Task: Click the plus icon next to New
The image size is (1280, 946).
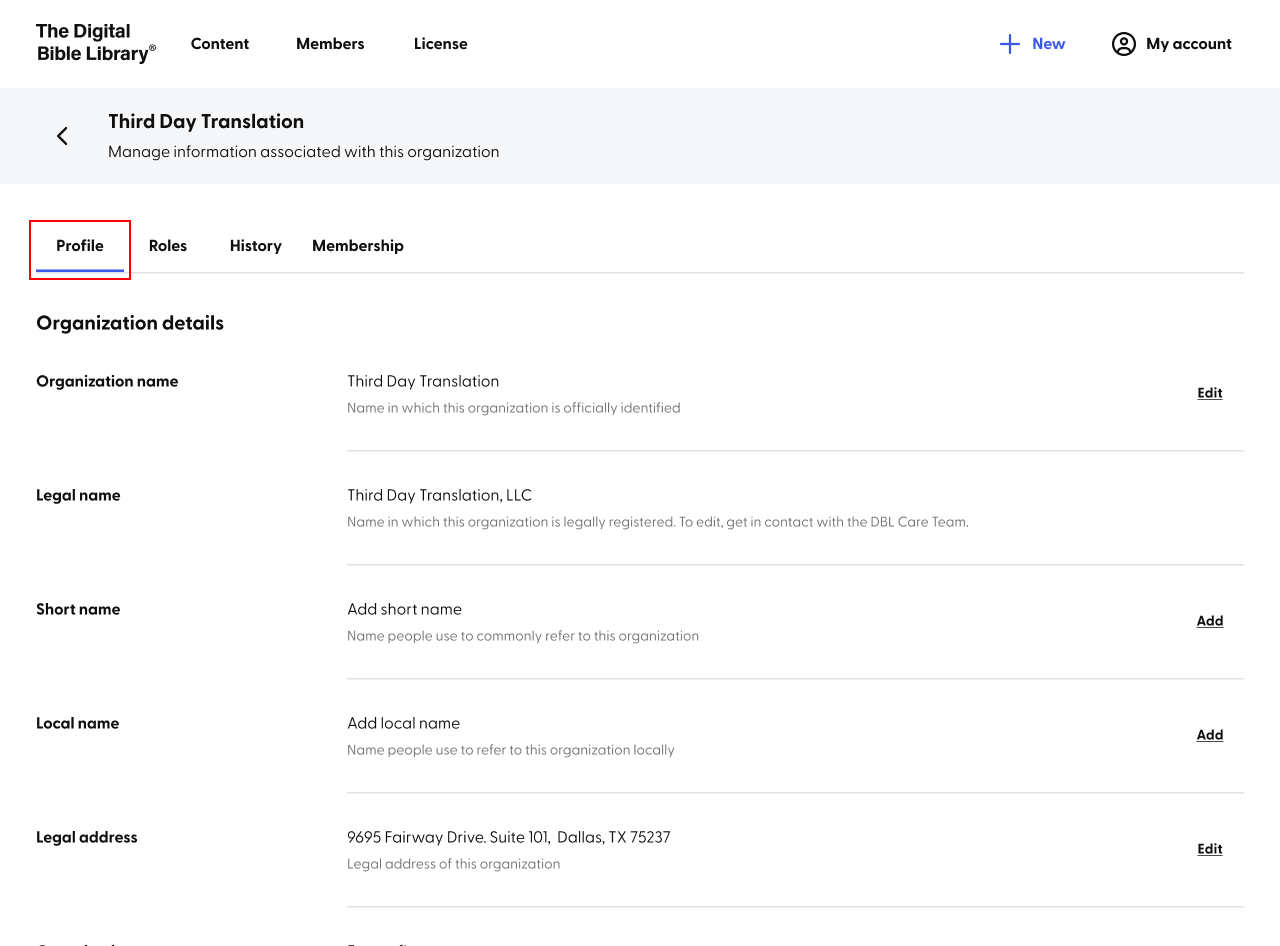Action: pyautogui.click(x=1010, y=44)
